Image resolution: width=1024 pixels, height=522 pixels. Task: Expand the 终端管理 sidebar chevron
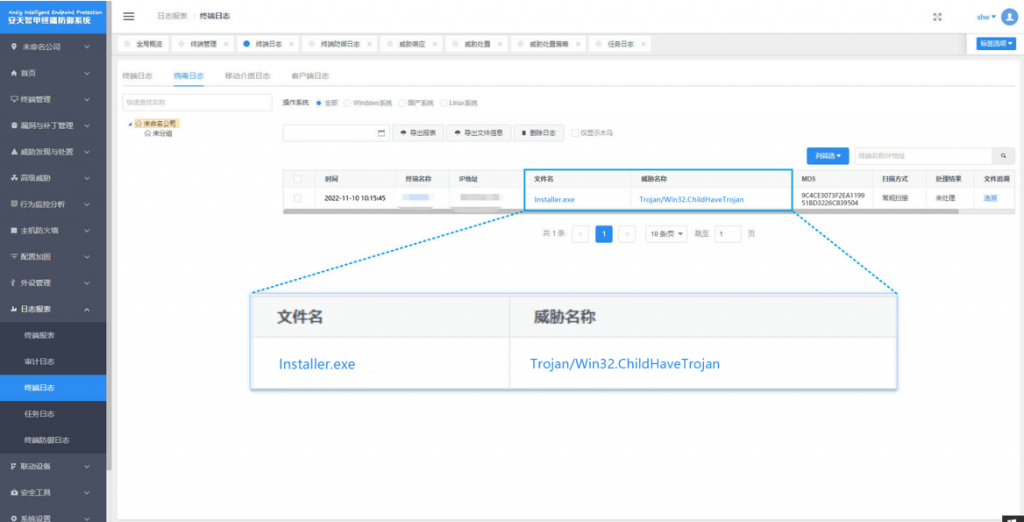[87, 99]
